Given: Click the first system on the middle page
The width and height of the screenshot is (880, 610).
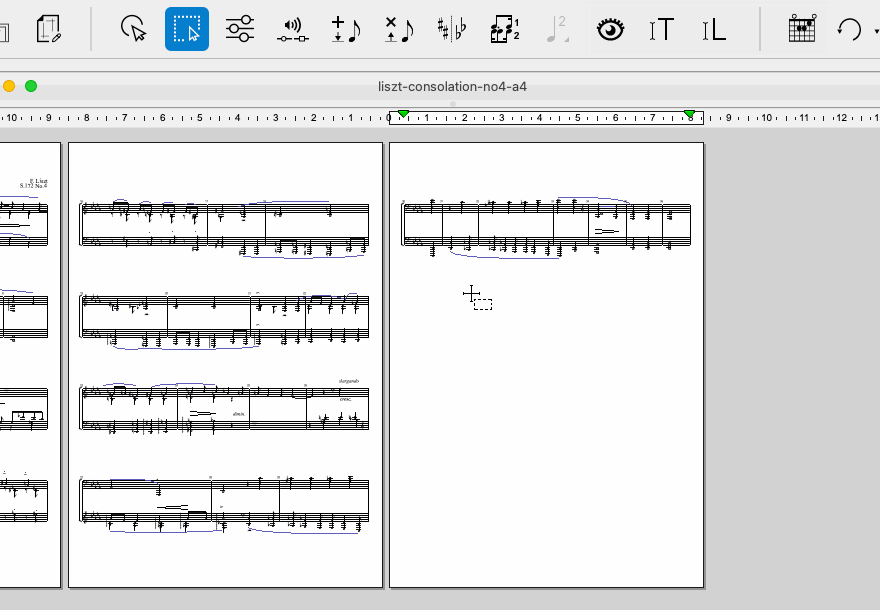Looking at the screenshot, I should pos(224,228).
